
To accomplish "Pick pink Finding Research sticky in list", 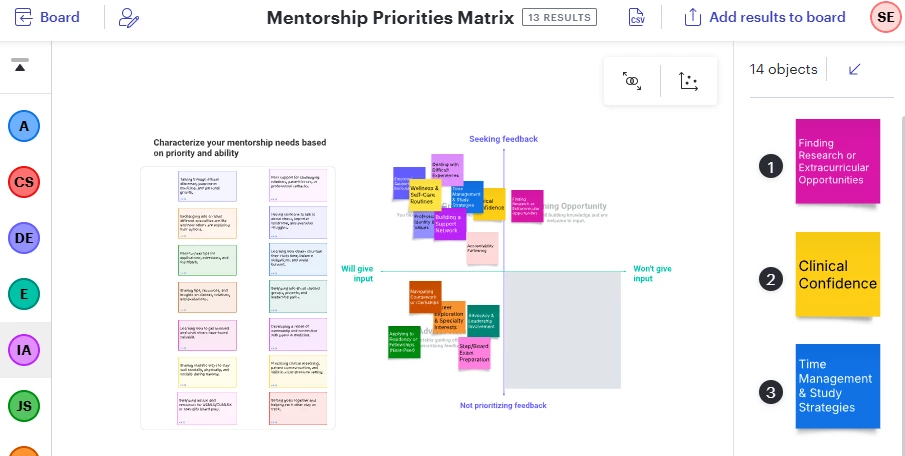I will pyautogui.click(x=837, y=161).
